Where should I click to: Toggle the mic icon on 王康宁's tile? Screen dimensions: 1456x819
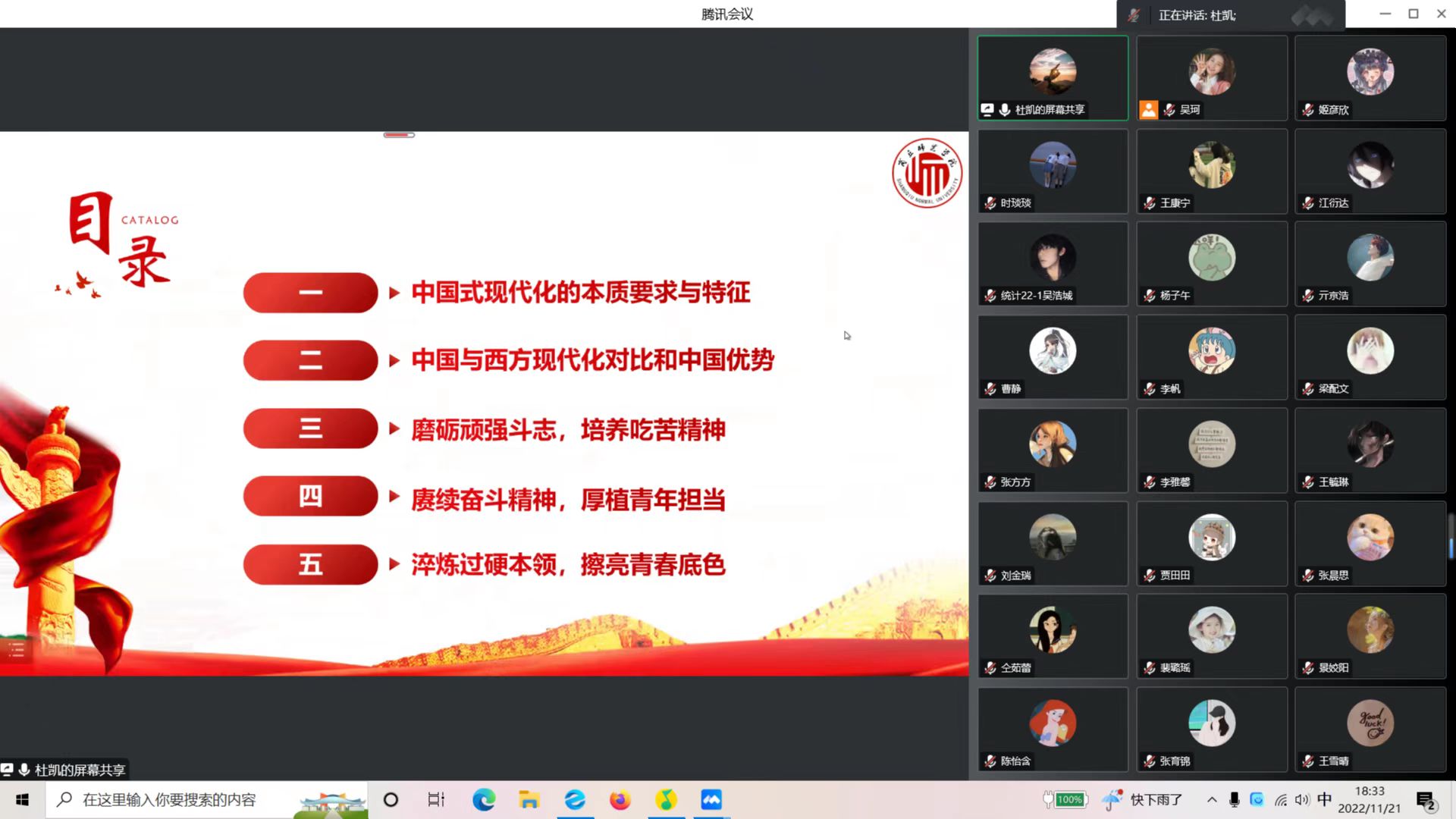(x=1150, y=203)
